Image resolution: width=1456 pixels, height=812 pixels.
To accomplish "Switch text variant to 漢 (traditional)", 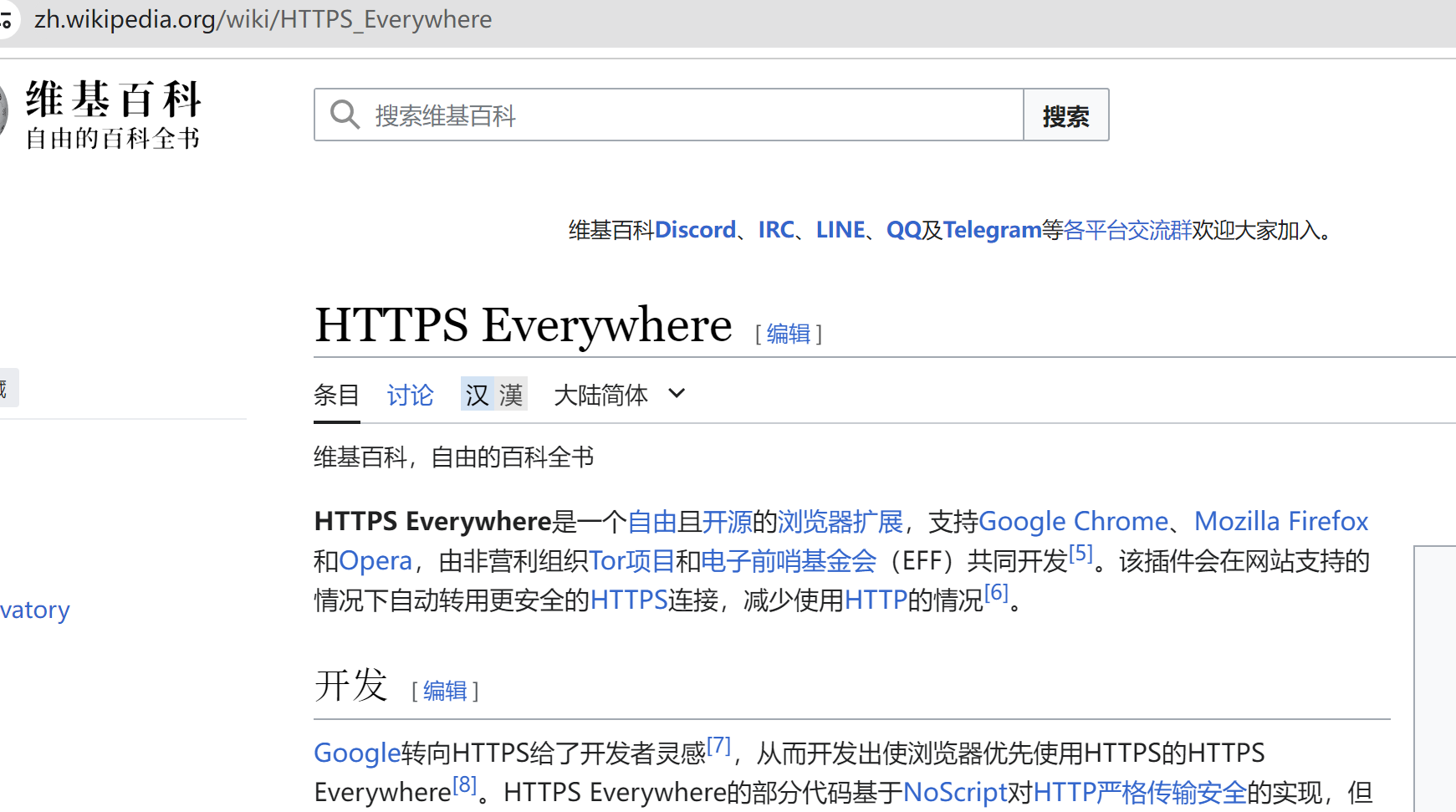I will 512,393.
